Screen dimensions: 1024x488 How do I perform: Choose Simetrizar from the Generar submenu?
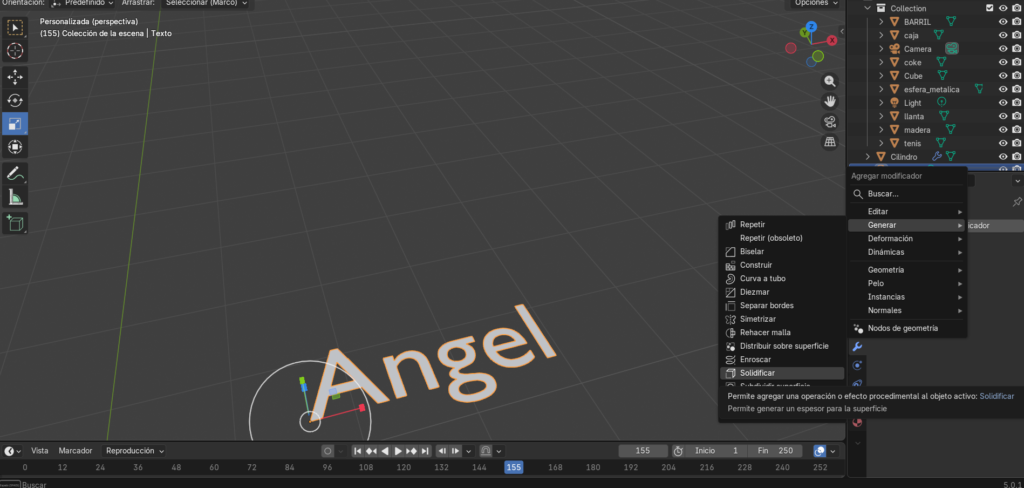[758, 319]
